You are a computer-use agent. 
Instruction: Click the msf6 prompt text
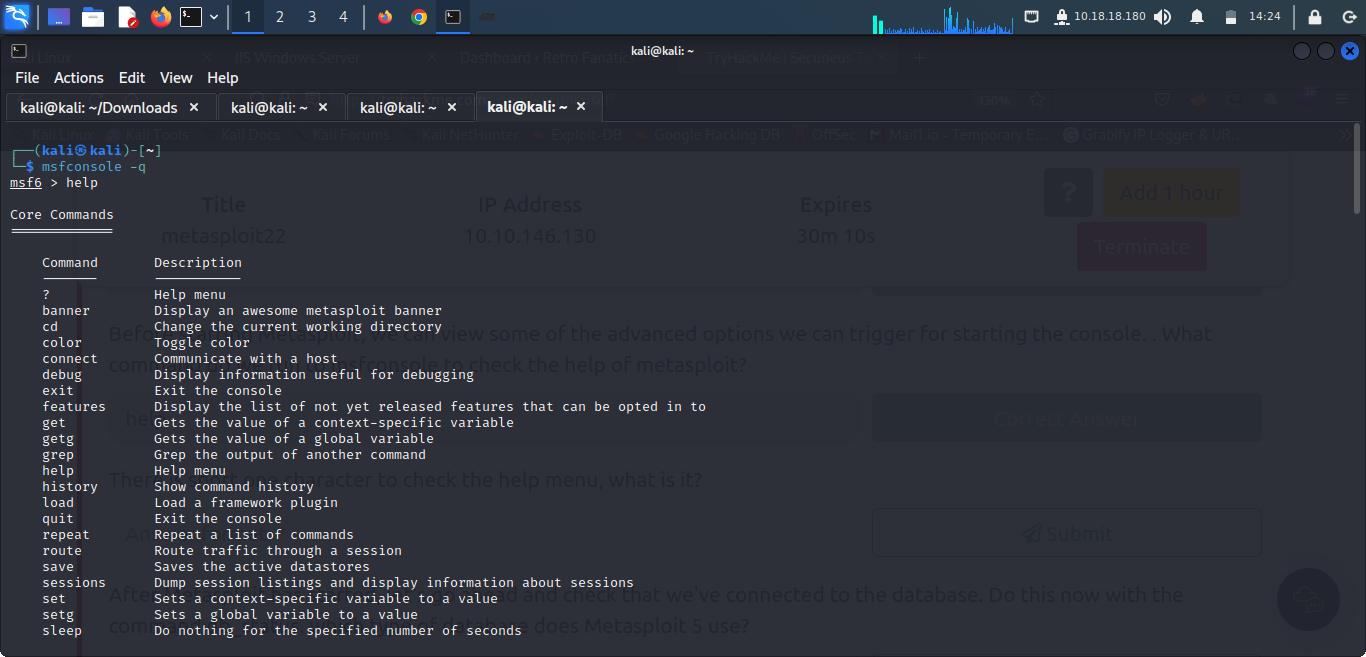pos(26,183)
